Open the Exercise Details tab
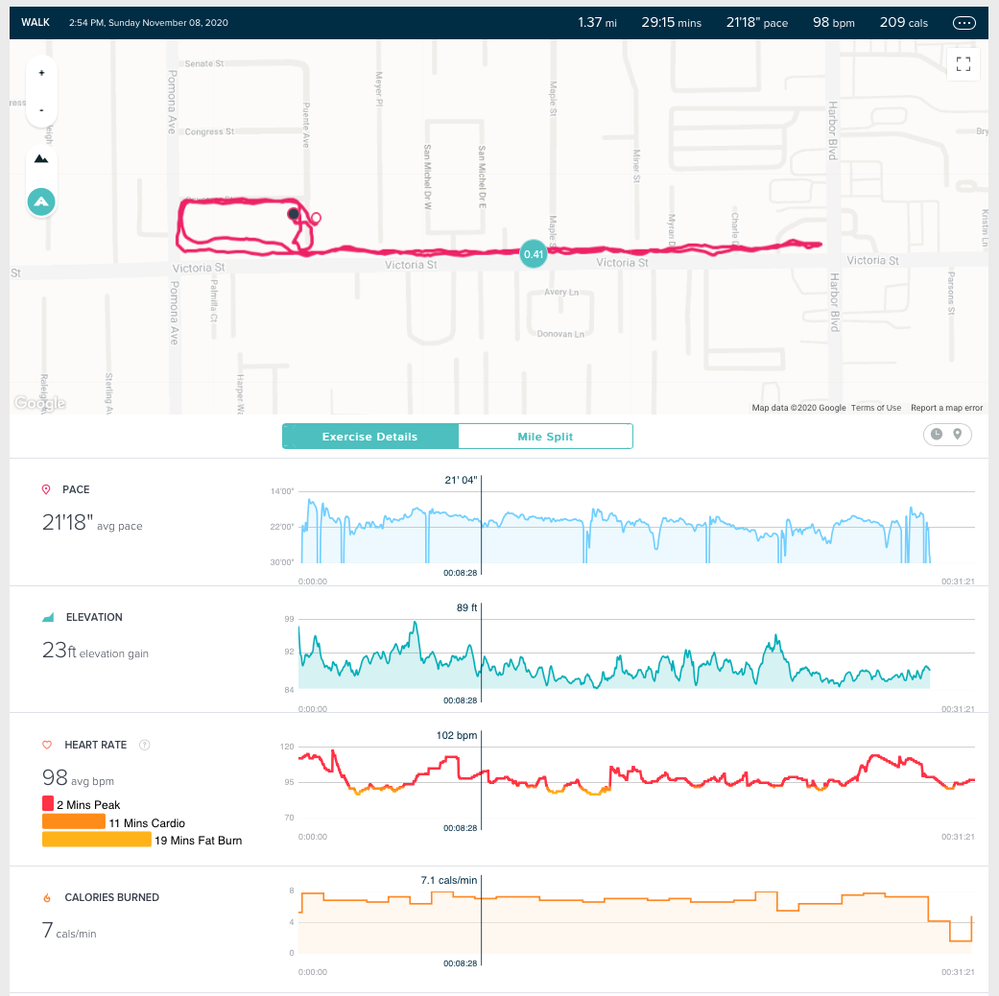Viewport: 999px width, 996px height. coord(370,437)
